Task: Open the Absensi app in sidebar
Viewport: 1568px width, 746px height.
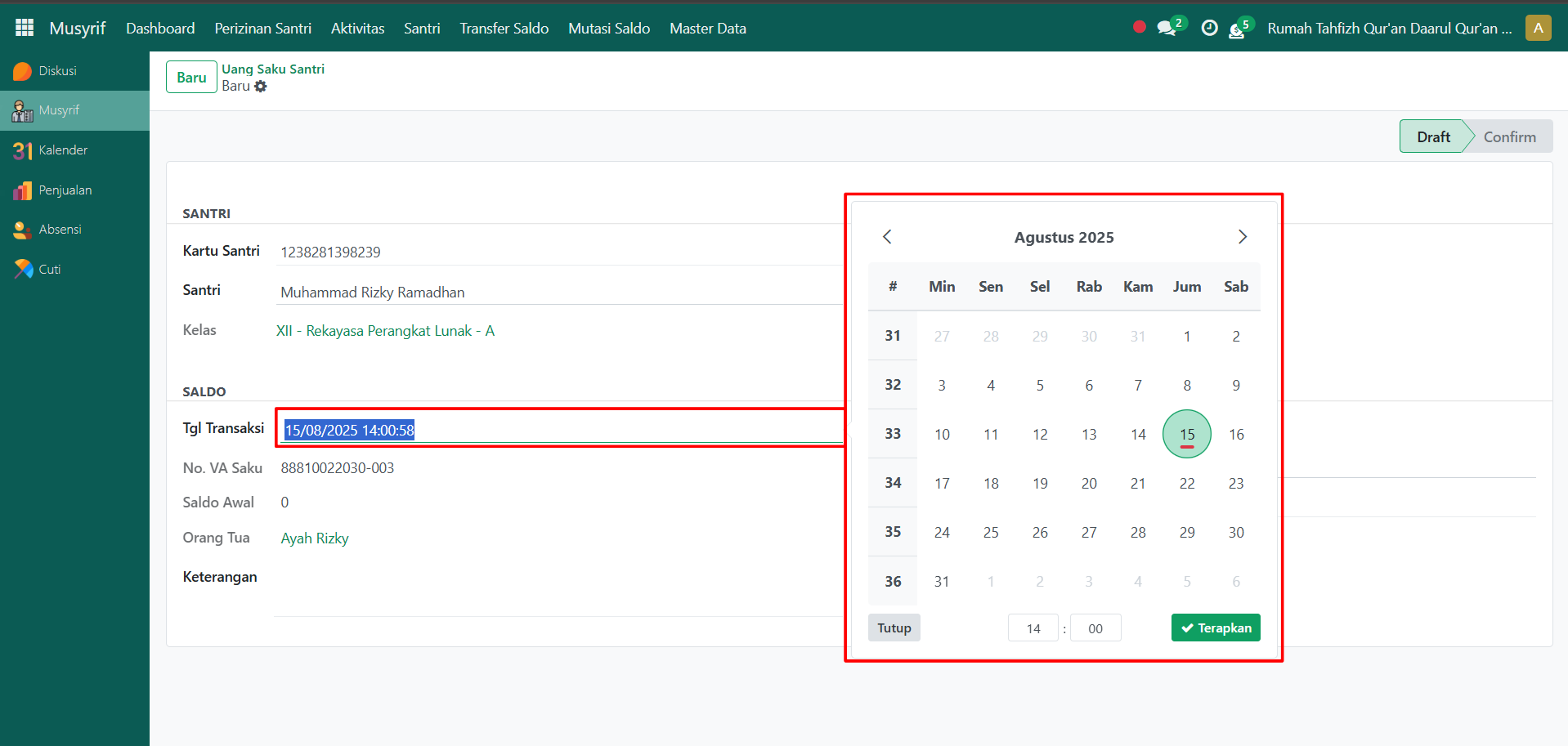Action: pyautogui.click(x=60, y=230)
